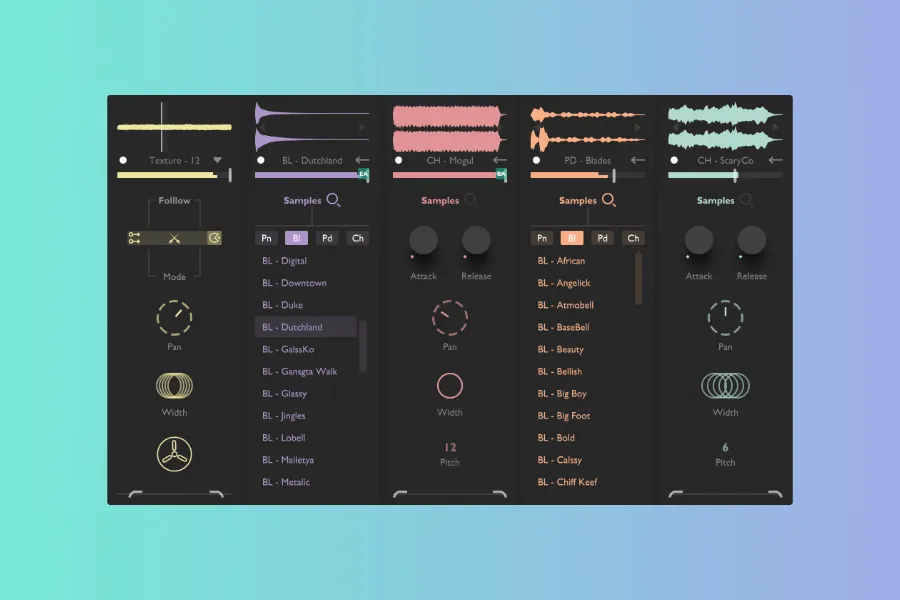Click the teal Width rings icon
This screenshot has height=600, width=900.
pyautogui.click(x=725, y=386)
